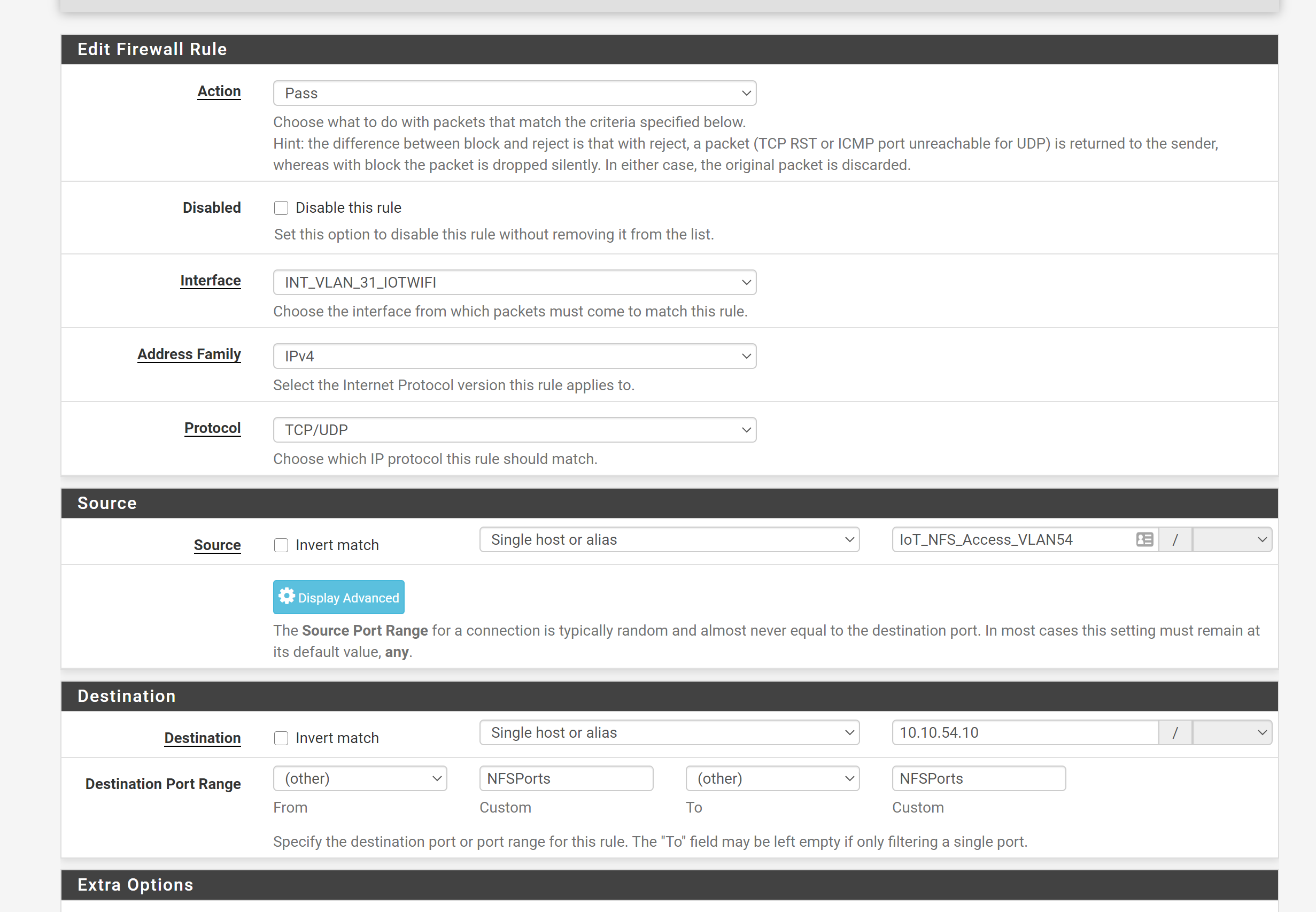The image size is (1316, 912).
Task: Open Source type Single host or alias dropdown
Action: click(669, 539)
